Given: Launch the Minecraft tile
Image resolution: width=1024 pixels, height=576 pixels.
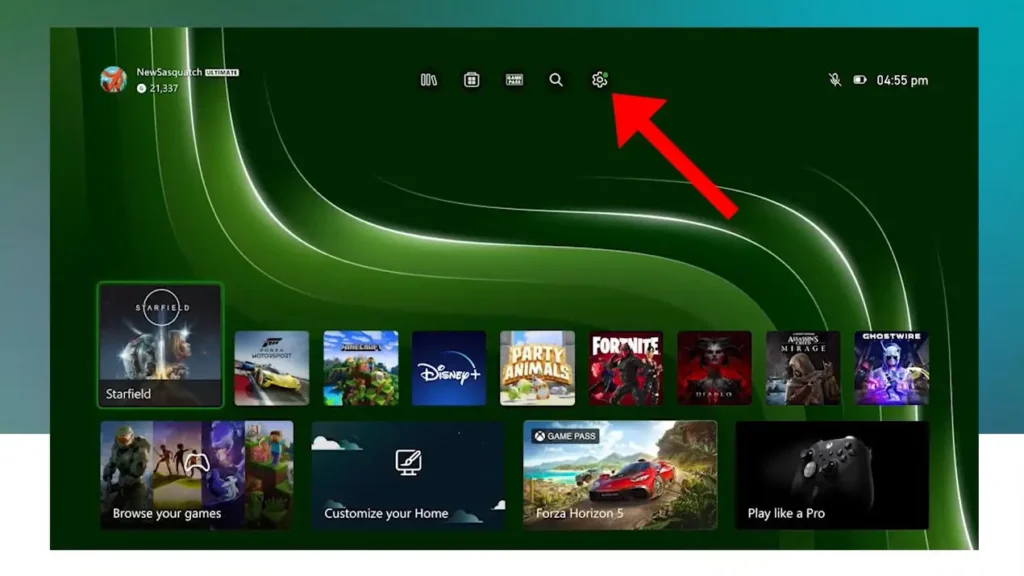Looking at the screenshot, I should [360, 368].
